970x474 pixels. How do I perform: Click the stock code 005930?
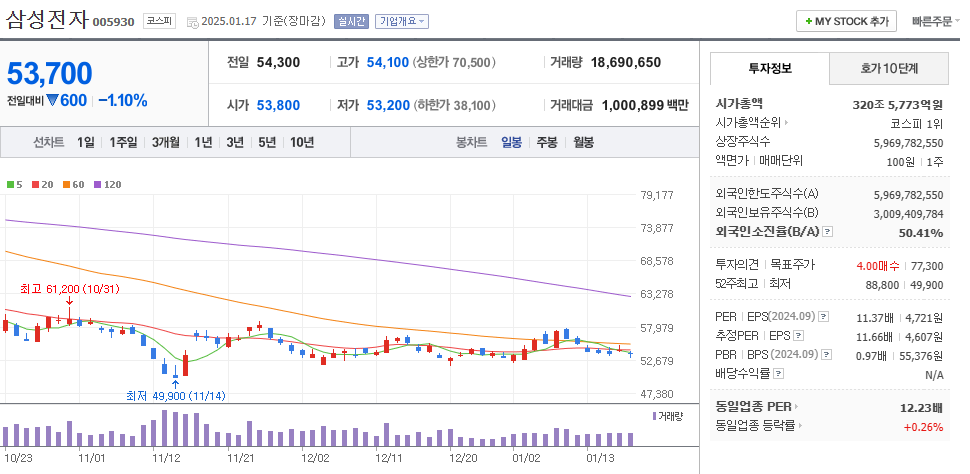113,22
